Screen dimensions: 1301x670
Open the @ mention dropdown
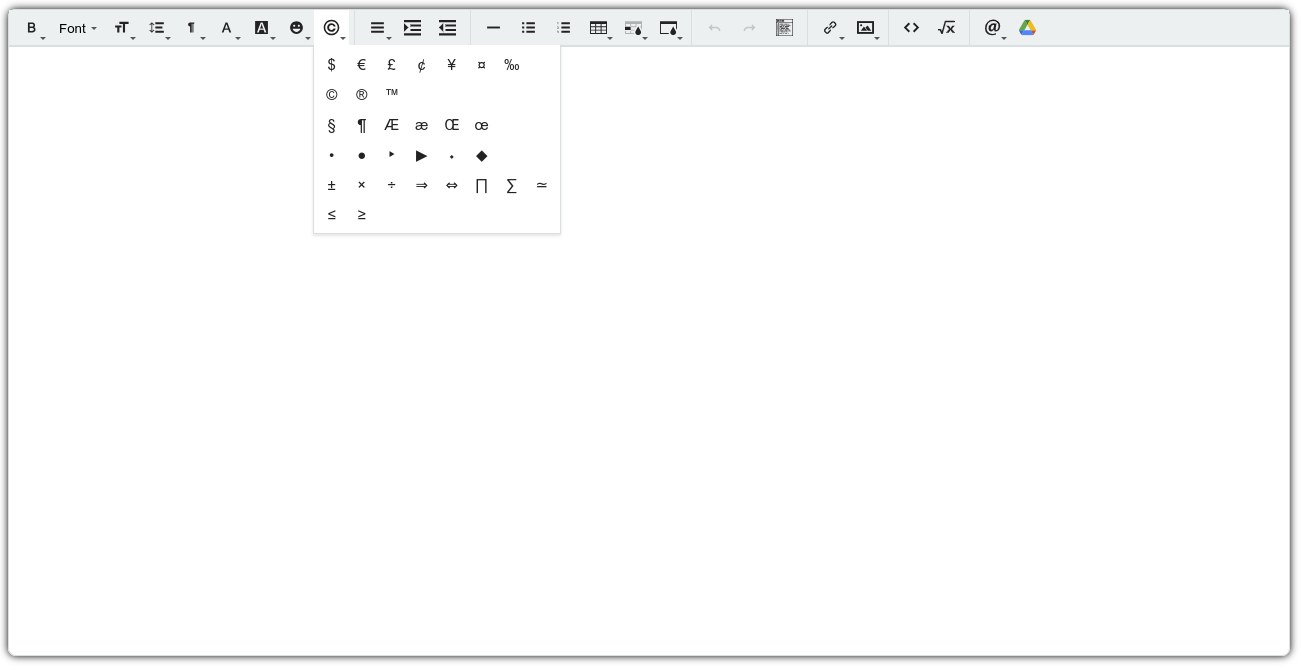(x=993, y=28)
